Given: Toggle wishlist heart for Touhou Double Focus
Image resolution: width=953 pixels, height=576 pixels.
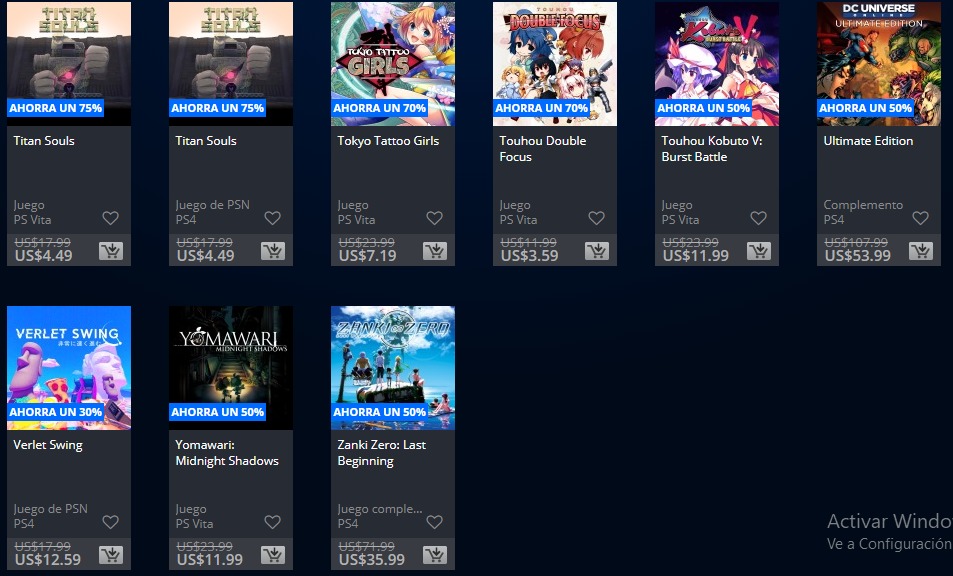Looking at the screenshot, I should point(597,218).
